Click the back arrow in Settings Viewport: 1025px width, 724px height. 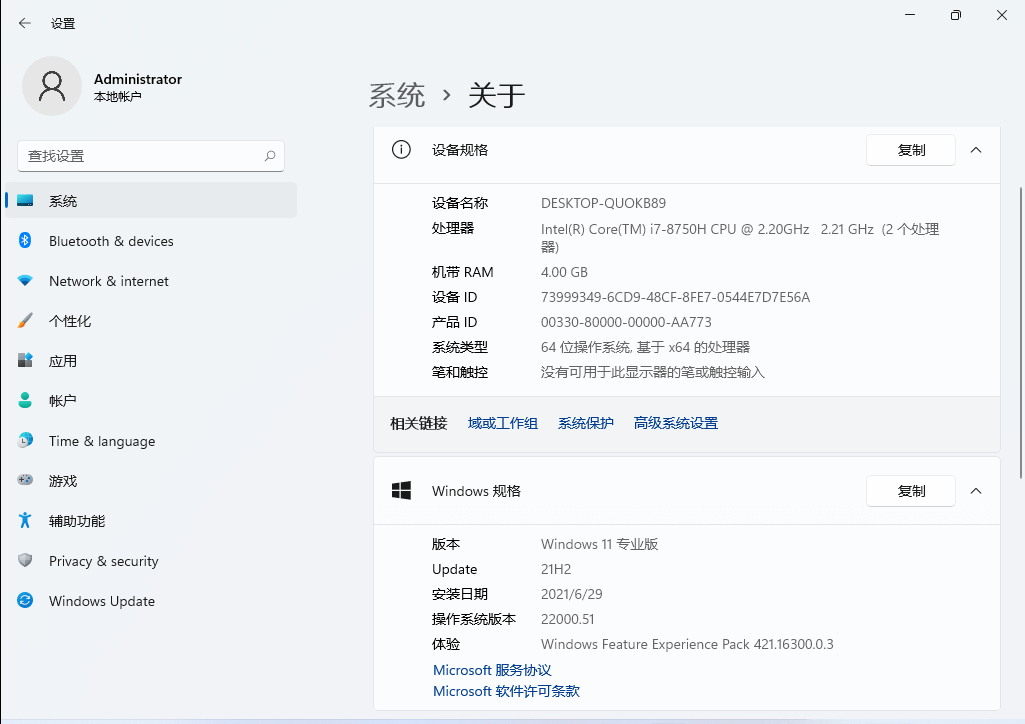(x=25, y=23)
